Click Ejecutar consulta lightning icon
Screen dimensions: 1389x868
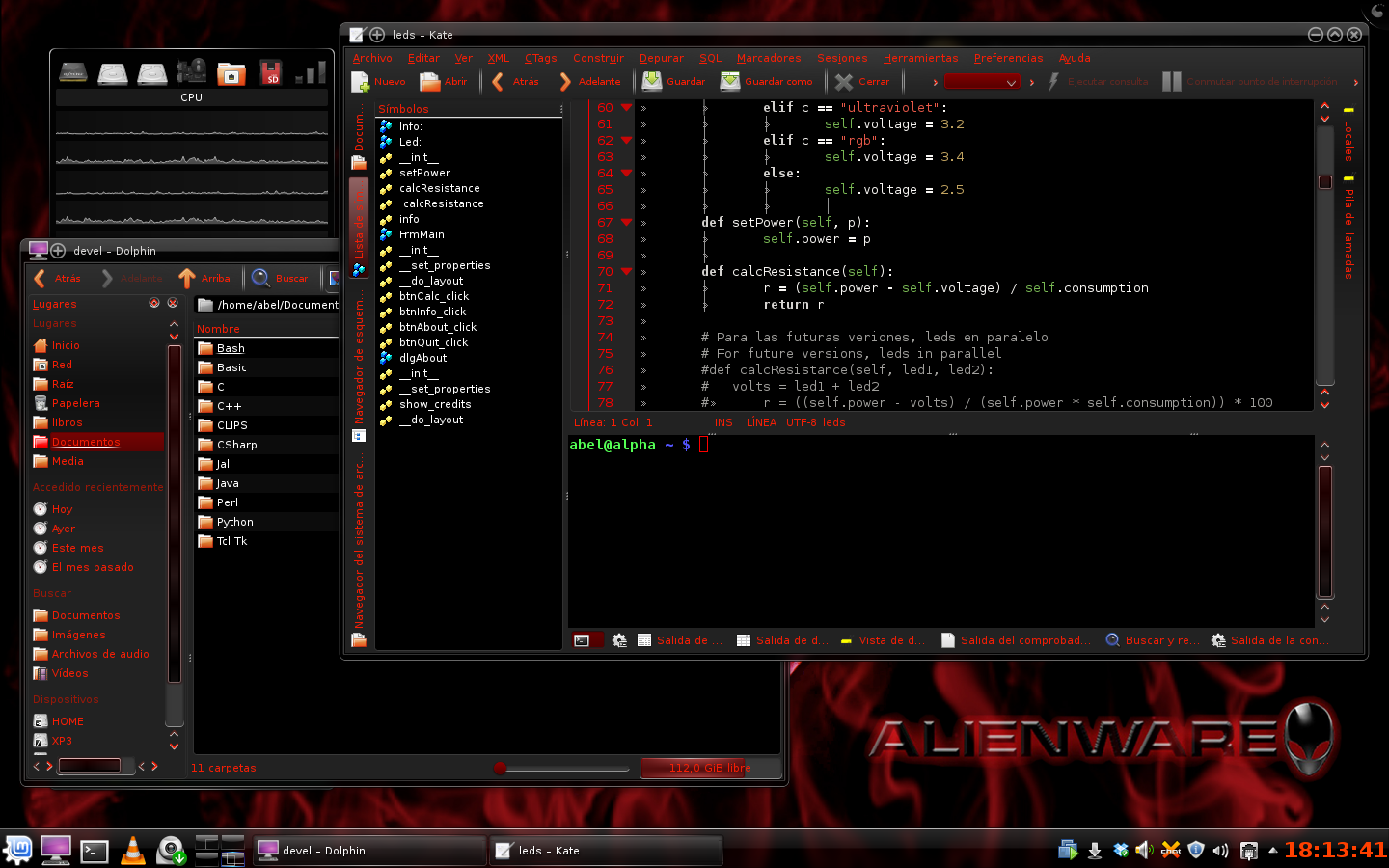point(1054,82)
